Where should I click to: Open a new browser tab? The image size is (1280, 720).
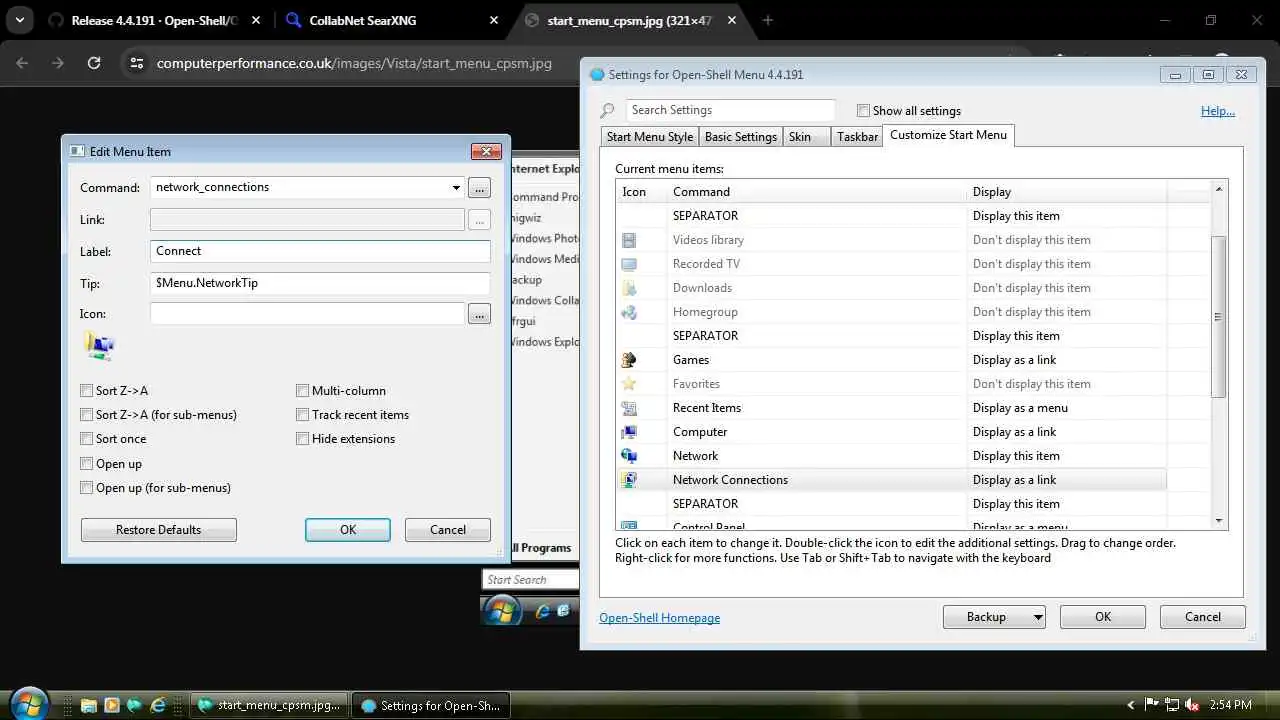768,20
